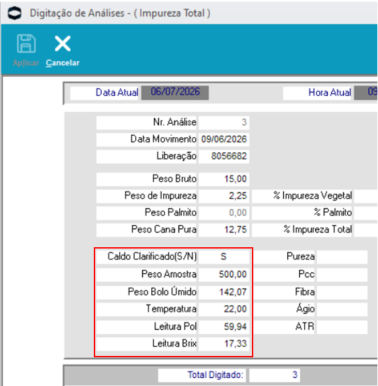This screenshot has height=386, width=378.
Task: Click the Temperatura field 22,00
Action: [x=224, y=309]
